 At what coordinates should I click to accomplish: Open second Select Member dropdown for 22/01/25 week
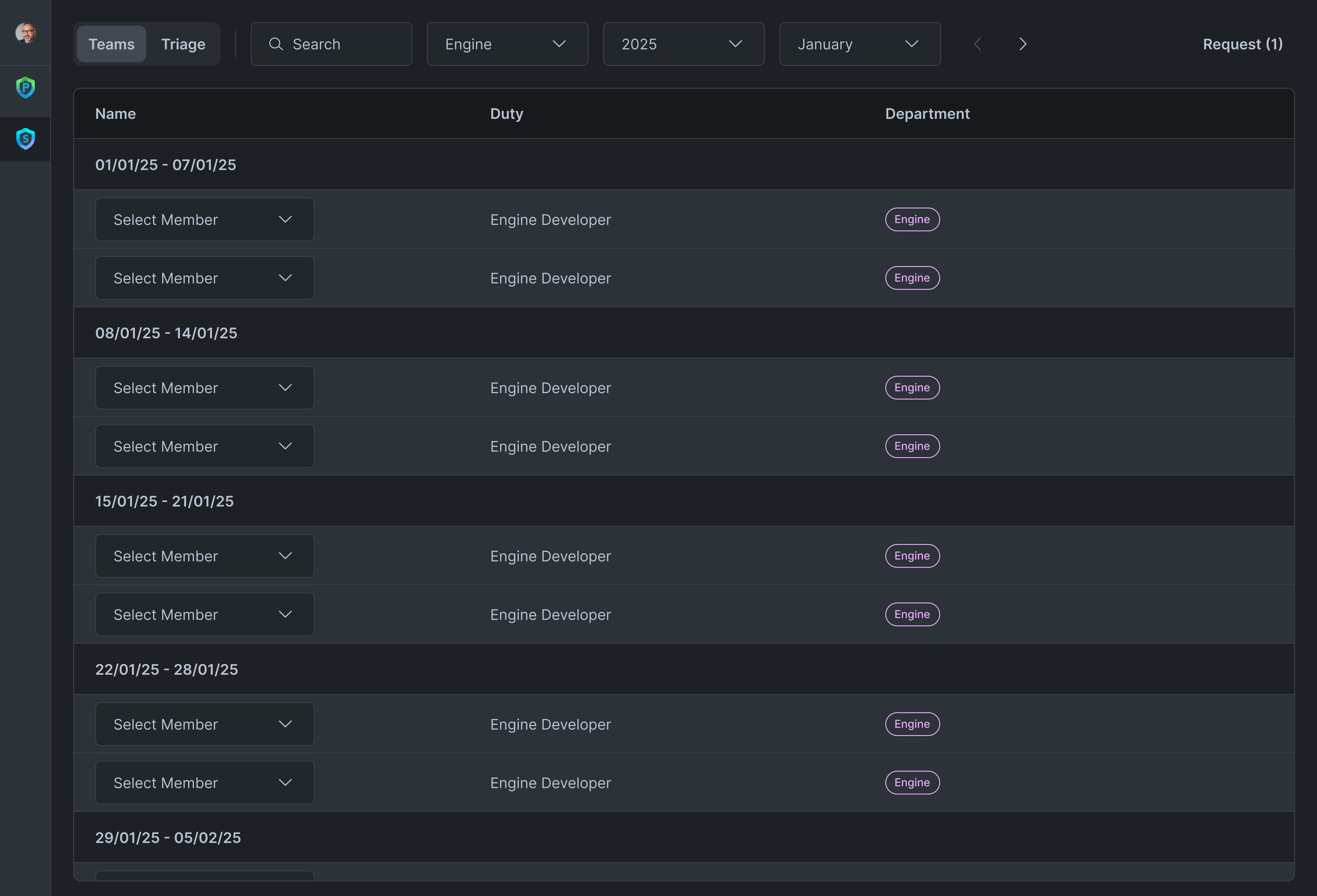pyautogui.click(x=205, y=783)
